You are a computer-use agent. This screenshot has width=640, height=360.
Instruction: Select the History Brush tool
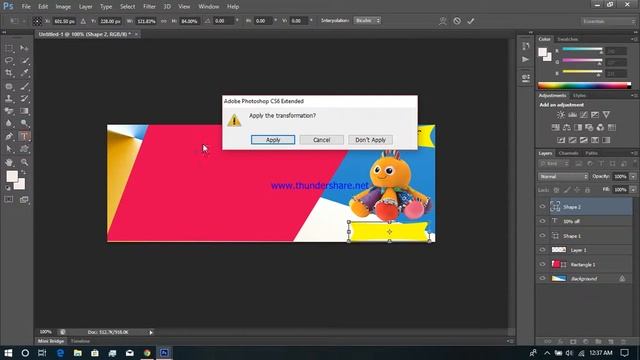pyautogui.click(x=24, y=98)
